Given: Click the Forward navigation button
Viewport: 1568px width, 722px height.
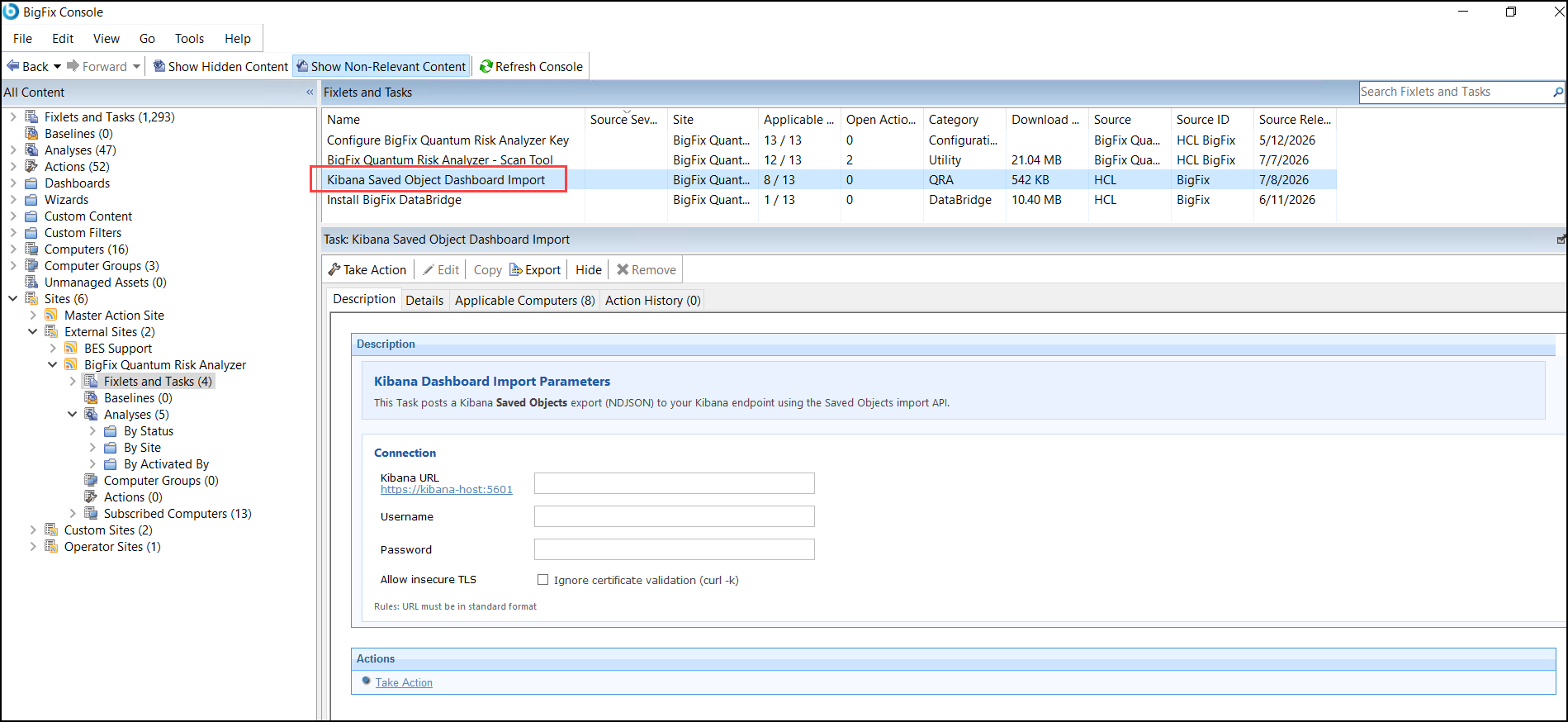Looking at the screenshot, I should click(97, 66).
